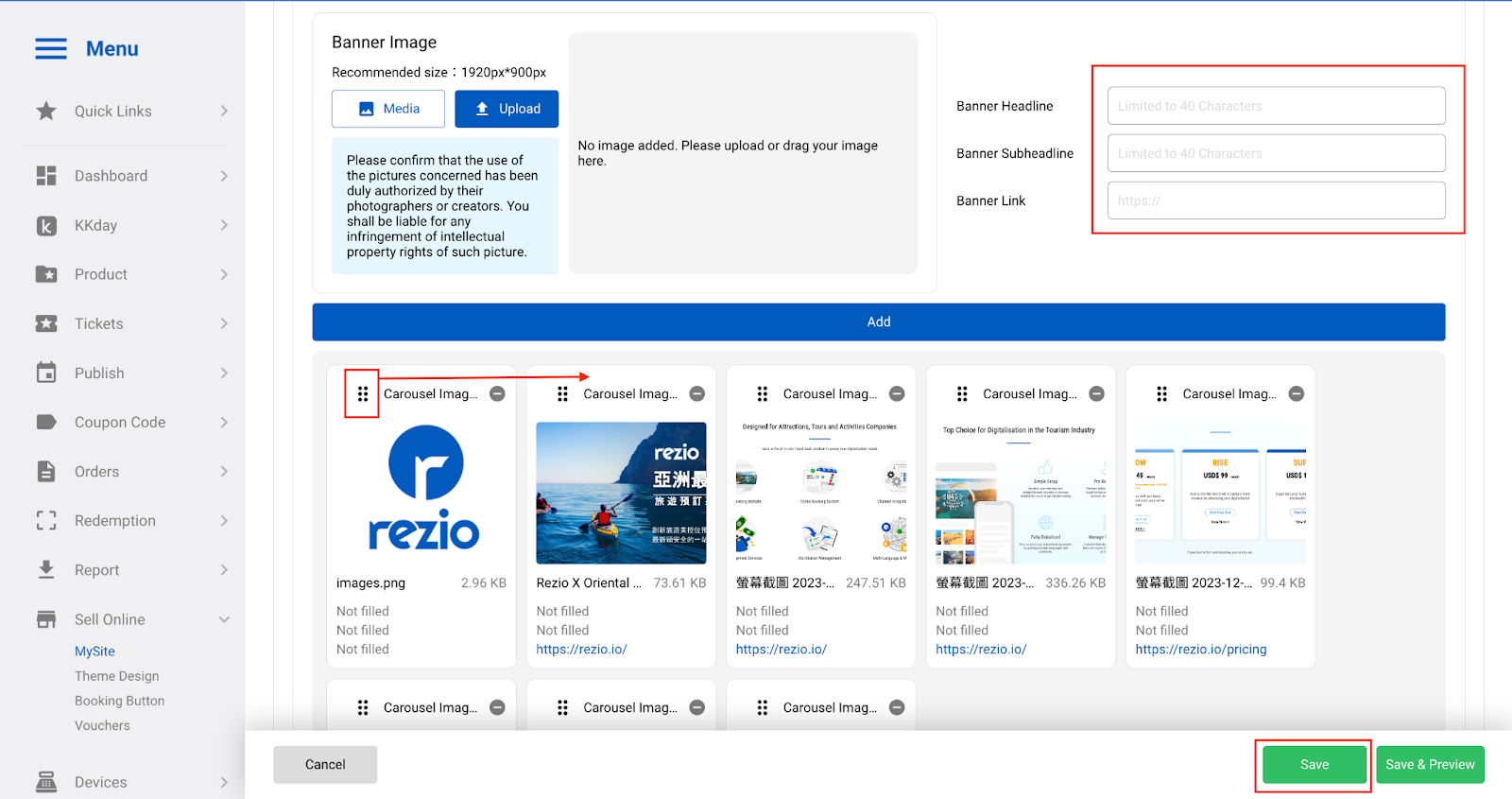Open the Orders document icon
This screenshot has width=1512, height=799.
point(46,471)
